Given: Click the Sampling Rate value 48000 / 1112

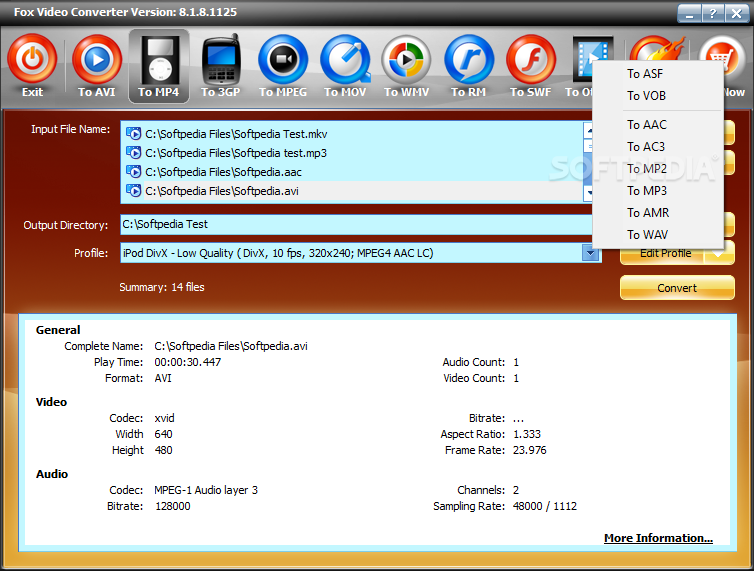Looking at the screenshot, I should coord(545,506).
